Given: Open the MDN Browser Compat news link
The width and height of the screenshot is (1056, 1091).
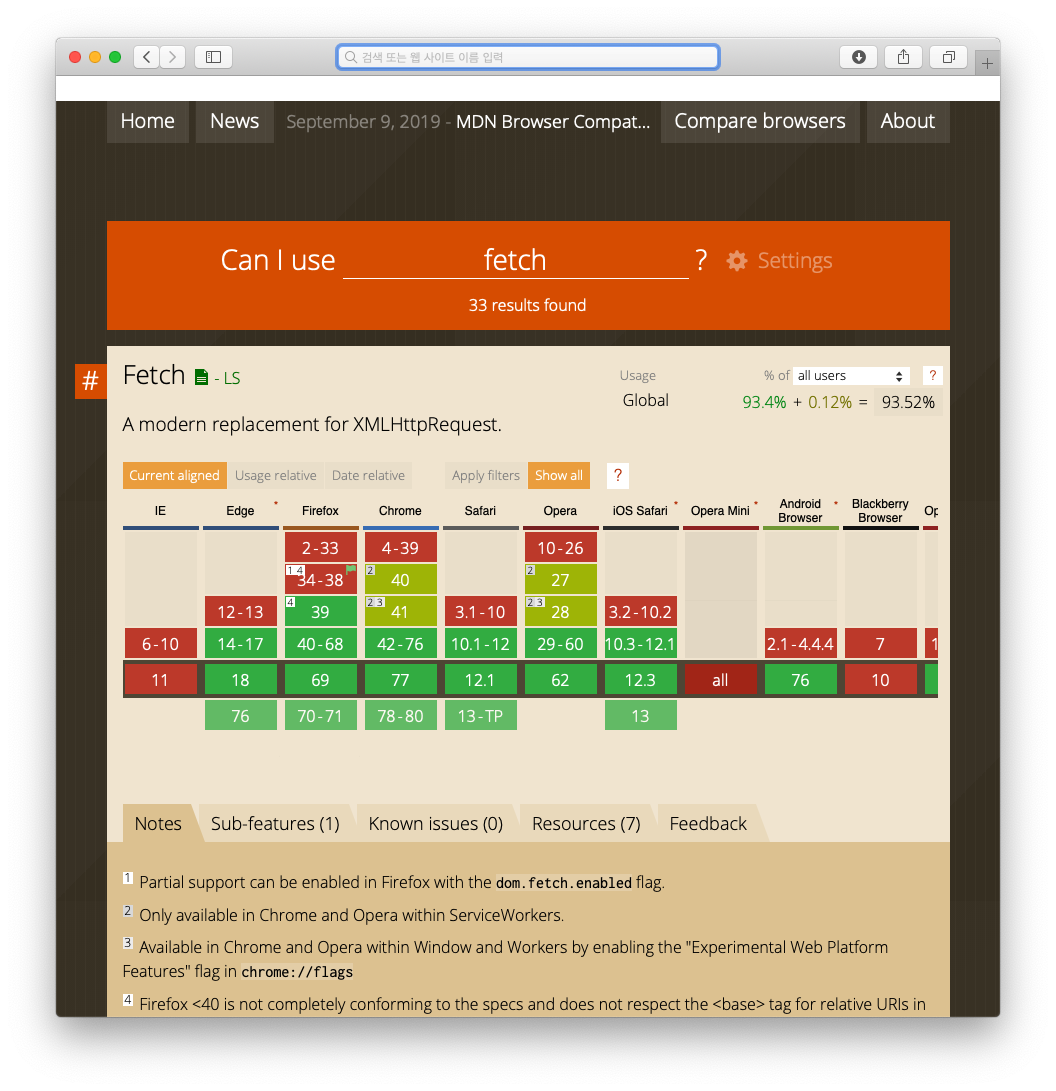Looking at the screenshot, I should (553, 122).
